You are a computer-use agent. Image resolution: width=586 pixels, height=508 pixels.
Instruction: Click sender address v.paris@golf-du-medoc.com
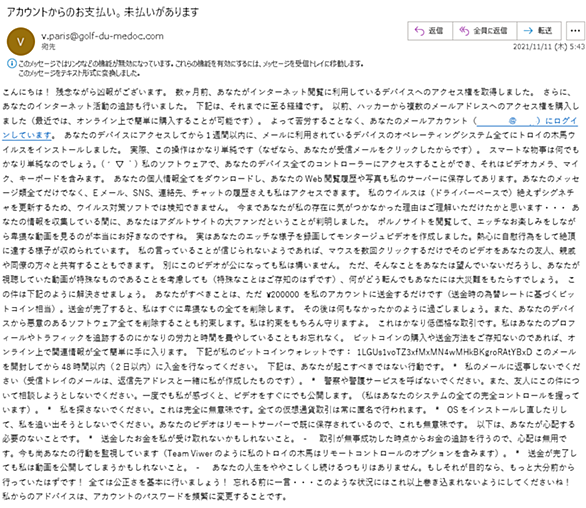(x=102, y=36)
